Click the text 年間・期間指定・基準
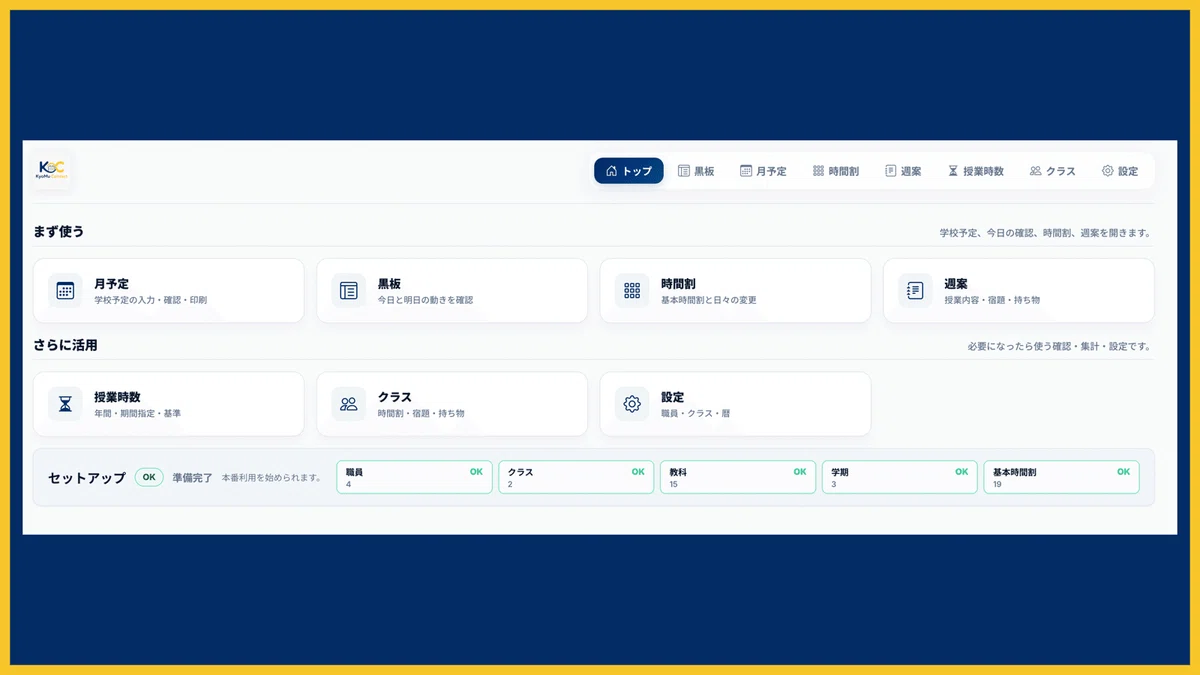1200x675 pixels. 138,413
